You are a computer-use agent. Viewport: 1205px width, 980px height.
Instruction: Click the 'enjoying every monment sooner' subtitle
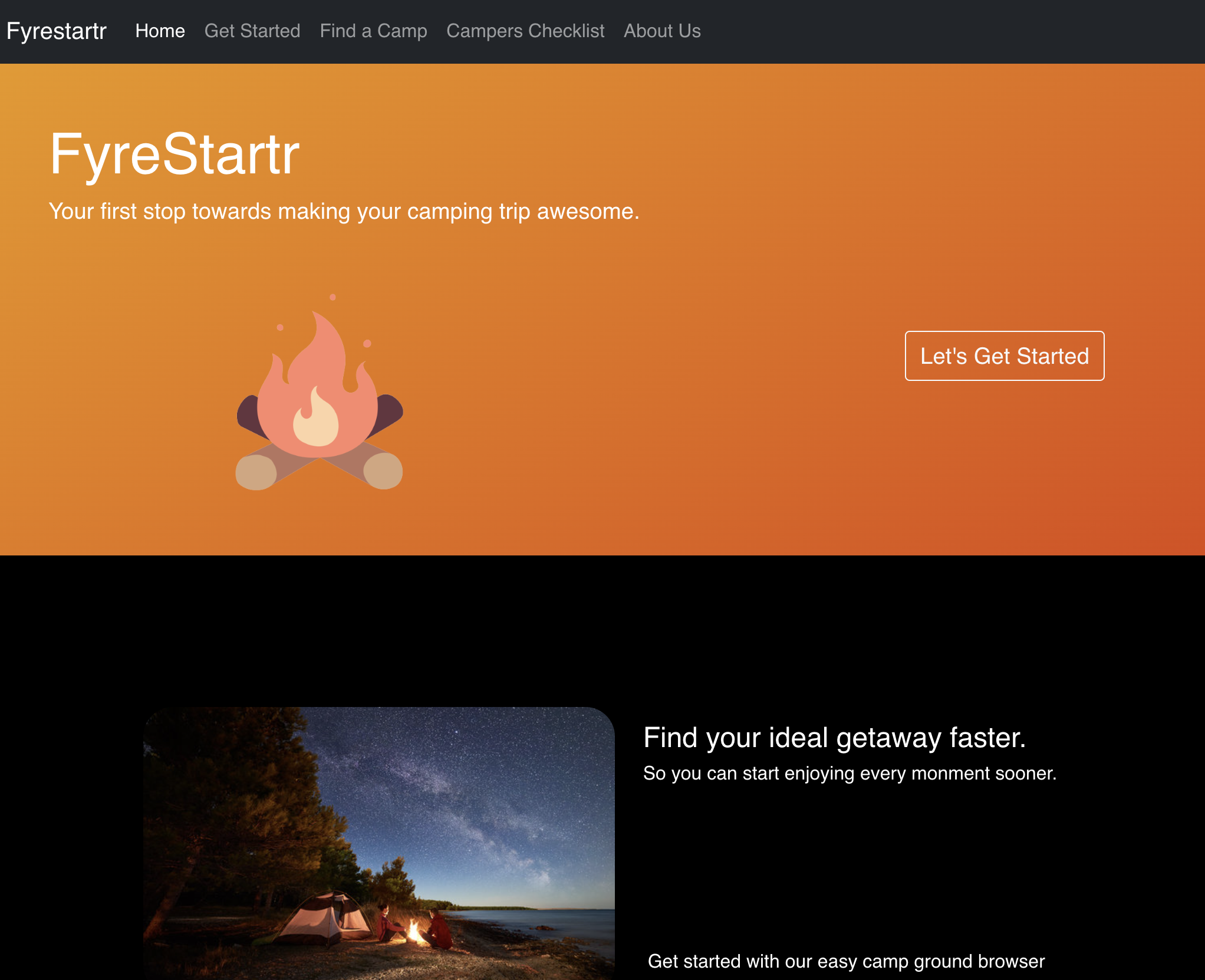[849, 773]
